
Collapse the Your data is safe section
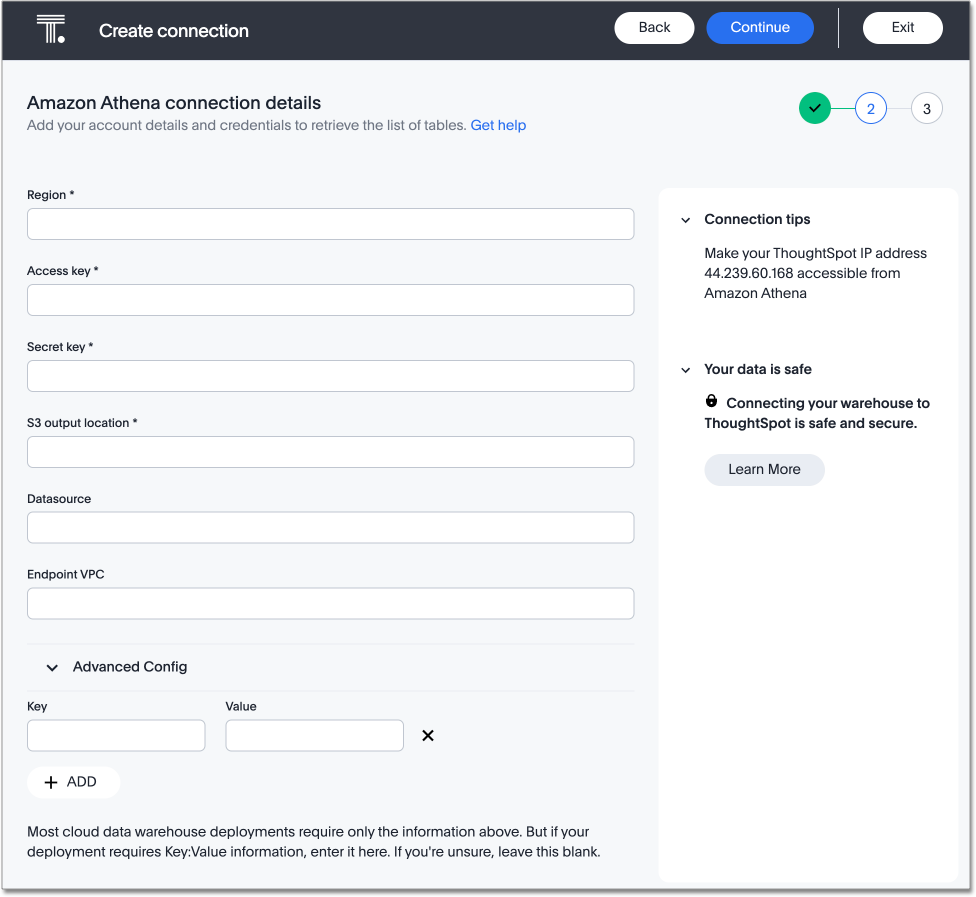tap(686, 370)
